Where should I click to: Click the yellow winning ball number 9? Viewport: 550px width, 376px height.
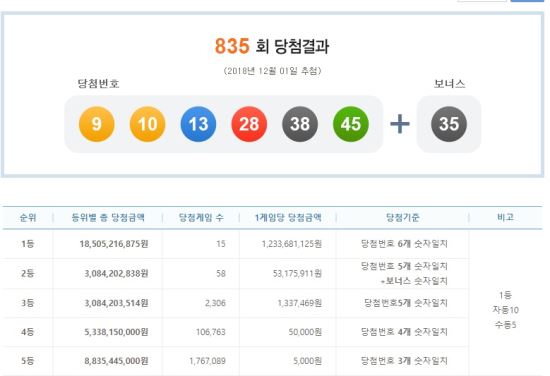(96, 124)
